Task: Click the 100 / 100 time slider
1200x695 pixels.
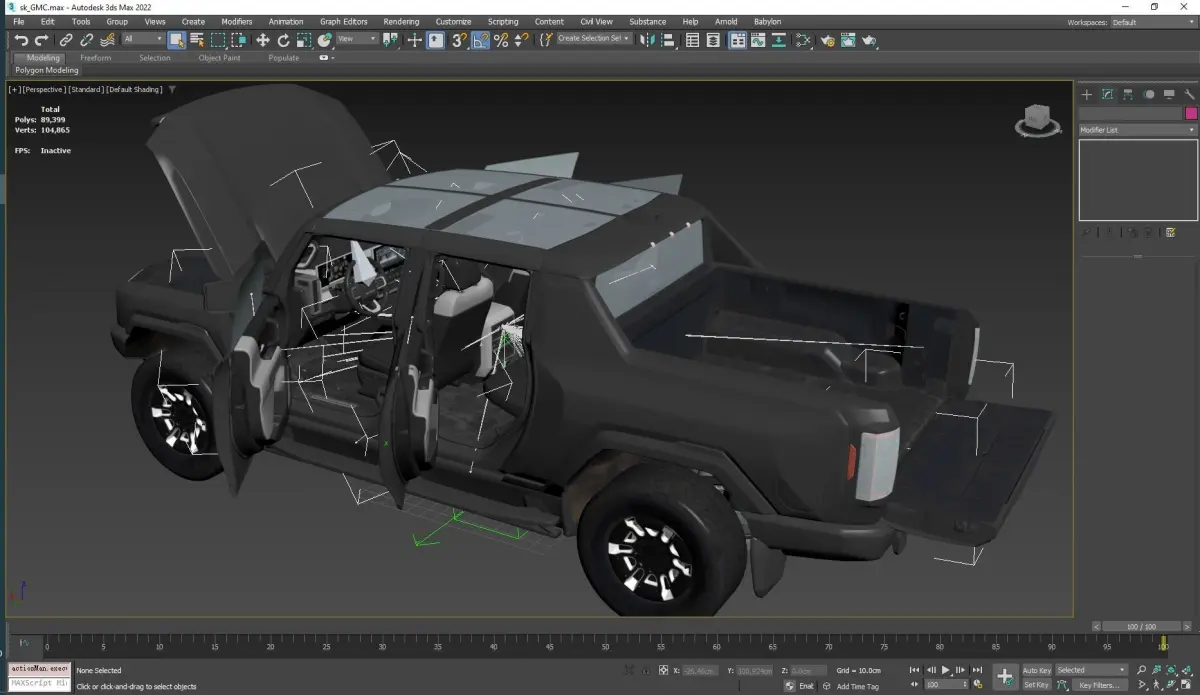Action: pyautogui.click(x=1140, y=626)
